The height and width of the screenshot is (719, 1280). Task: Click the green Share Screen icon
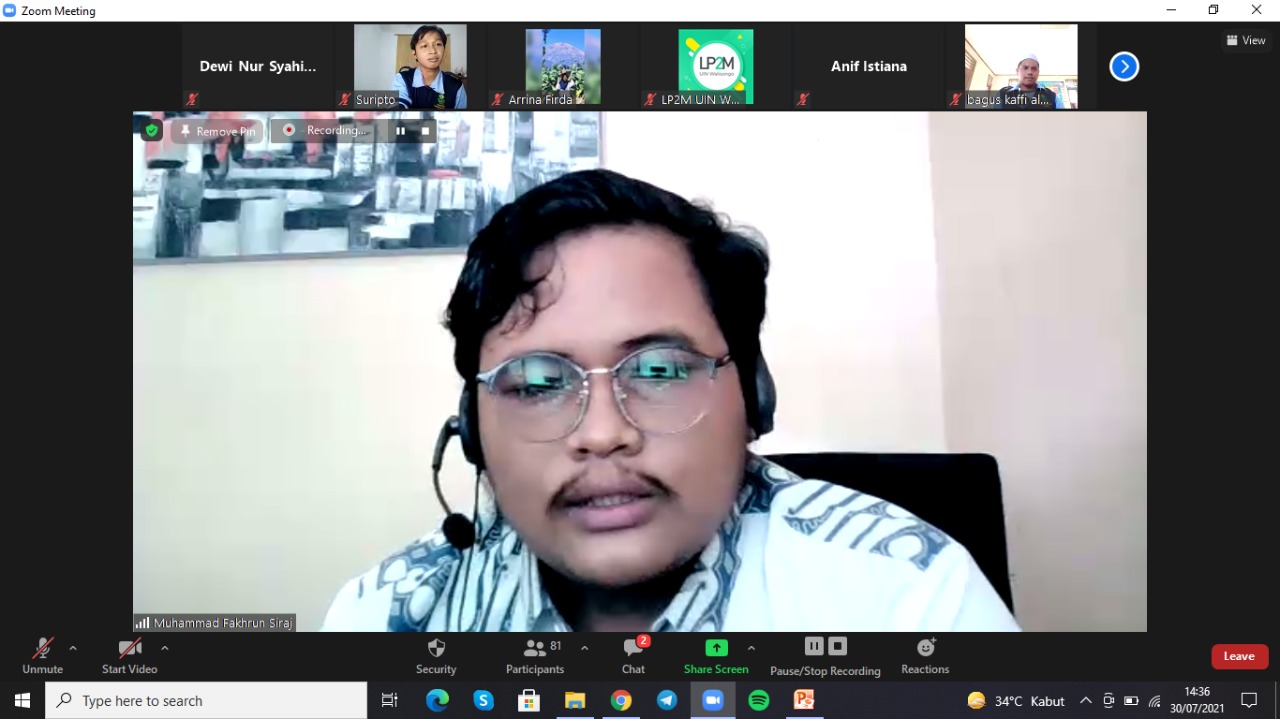(716, 648)
